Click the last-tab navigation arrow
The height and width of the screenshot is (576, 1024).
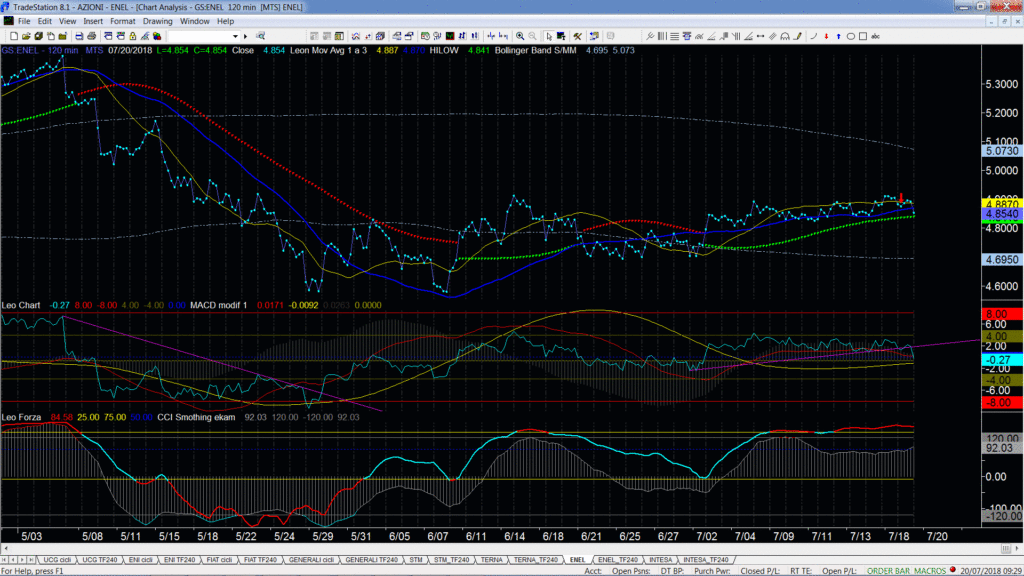pos(31,560)
